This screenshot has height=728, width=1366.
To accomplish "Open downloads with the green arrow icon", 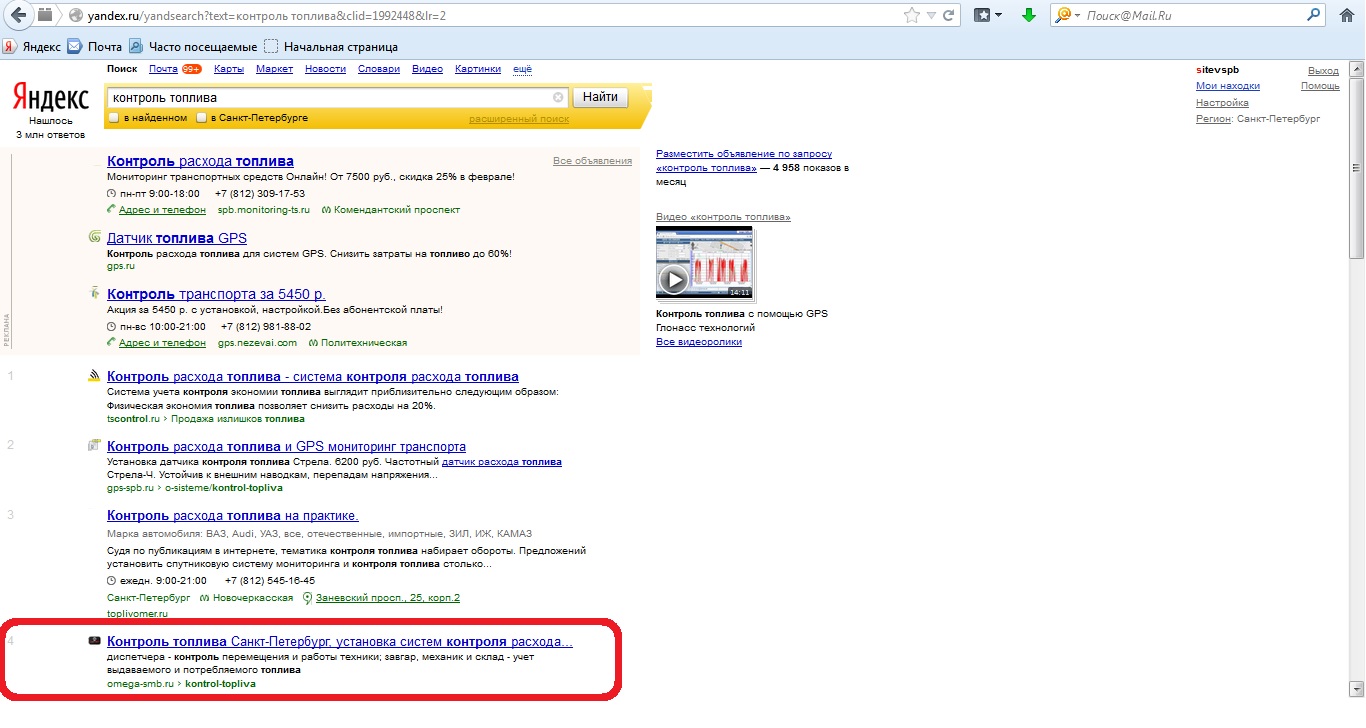I will 1028,15.
